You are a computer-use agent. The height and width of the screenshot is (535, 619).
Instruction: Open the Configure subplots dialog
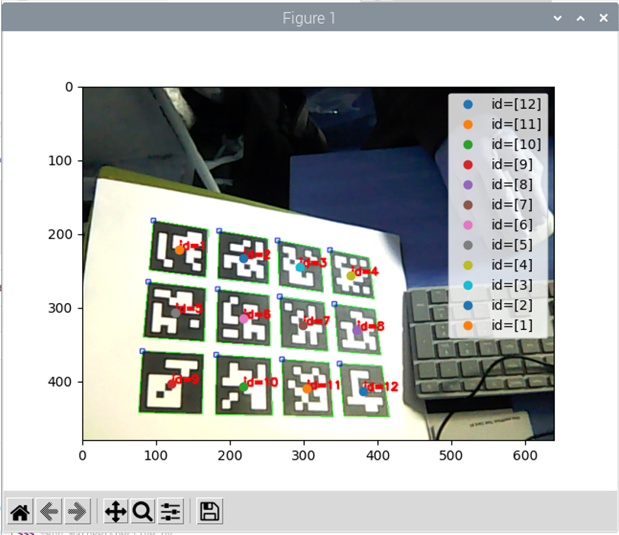[x=171, y=511]
